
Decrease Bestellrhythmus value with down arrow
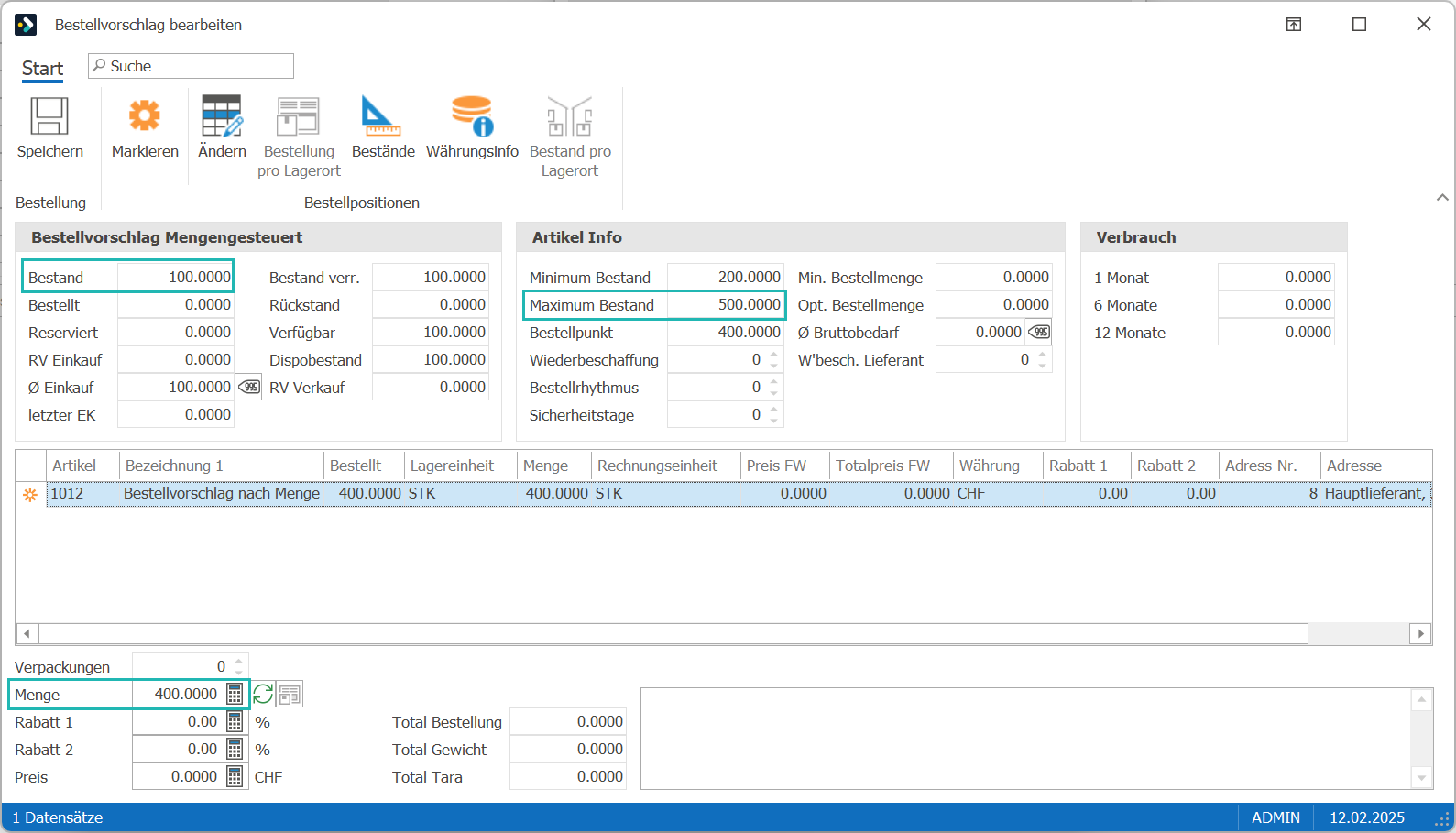click(x=774, y=393)
